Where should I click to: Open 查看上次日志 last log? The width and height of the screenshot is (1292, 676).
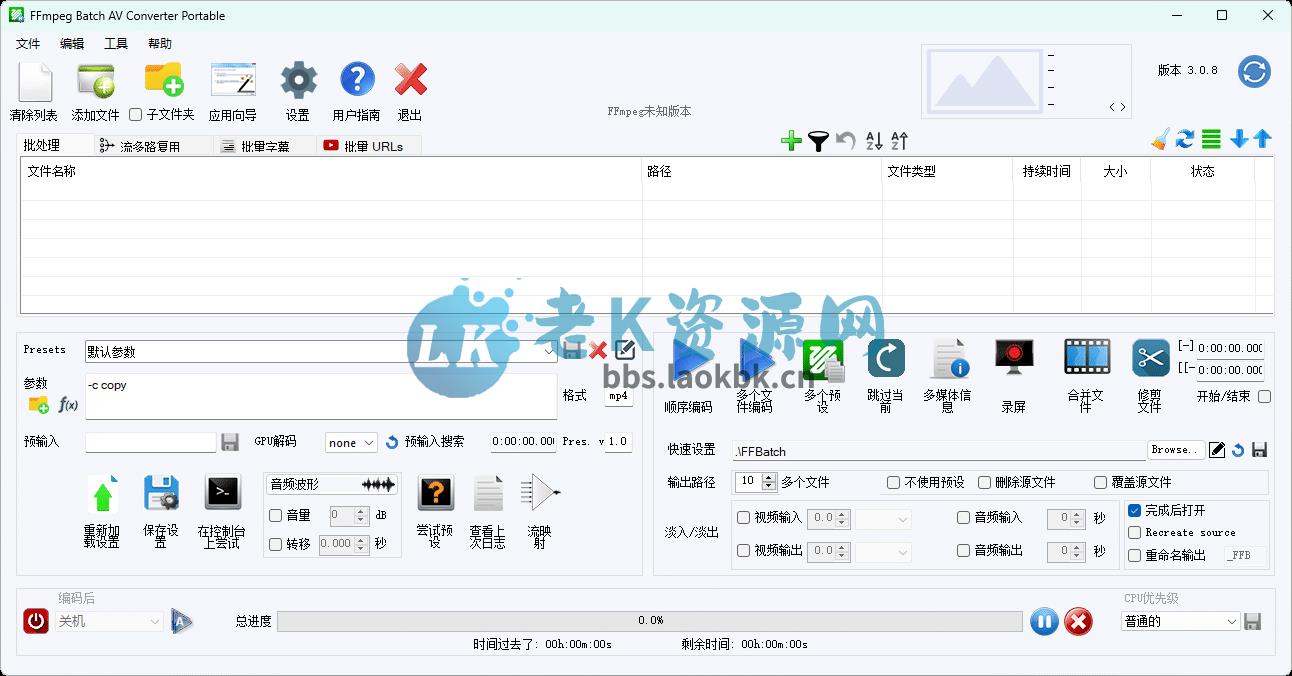pos(488,493)
